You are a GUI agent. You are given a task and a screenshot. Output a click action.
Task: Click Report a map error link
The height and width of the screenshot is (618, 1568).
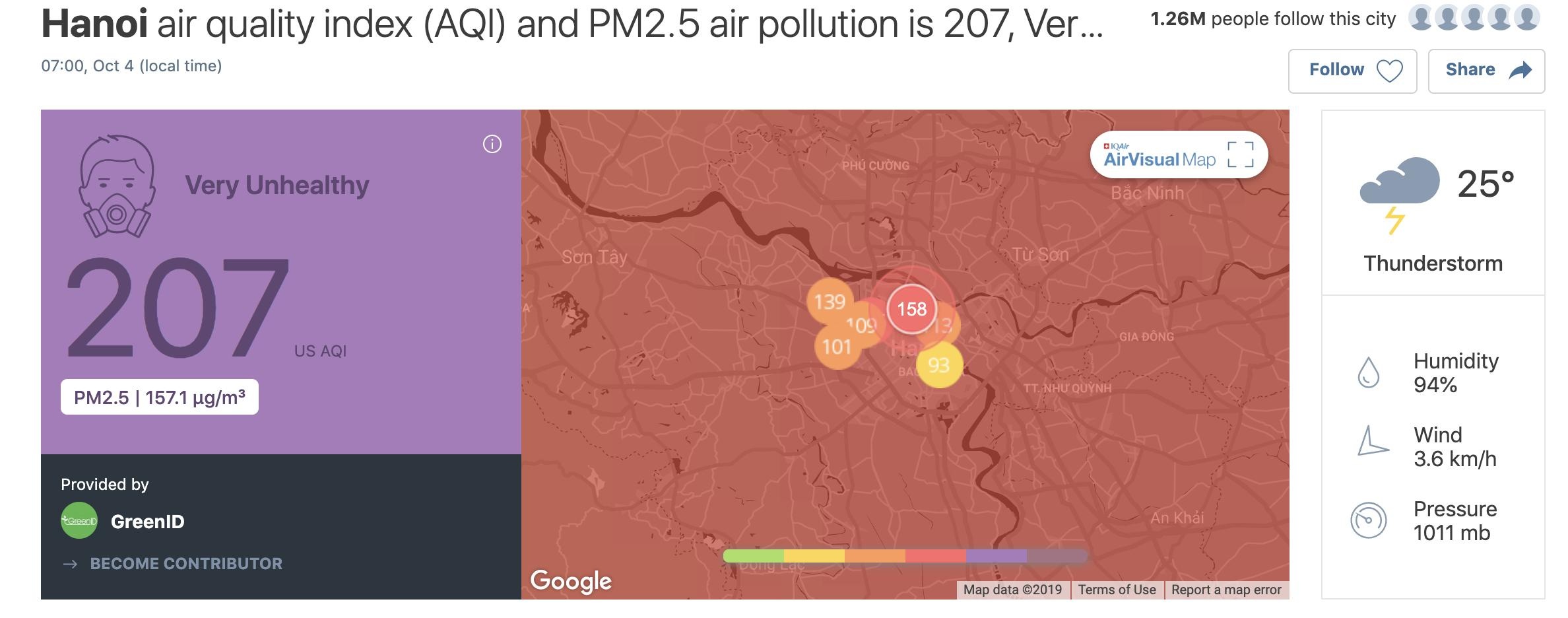click(1226, 590)
